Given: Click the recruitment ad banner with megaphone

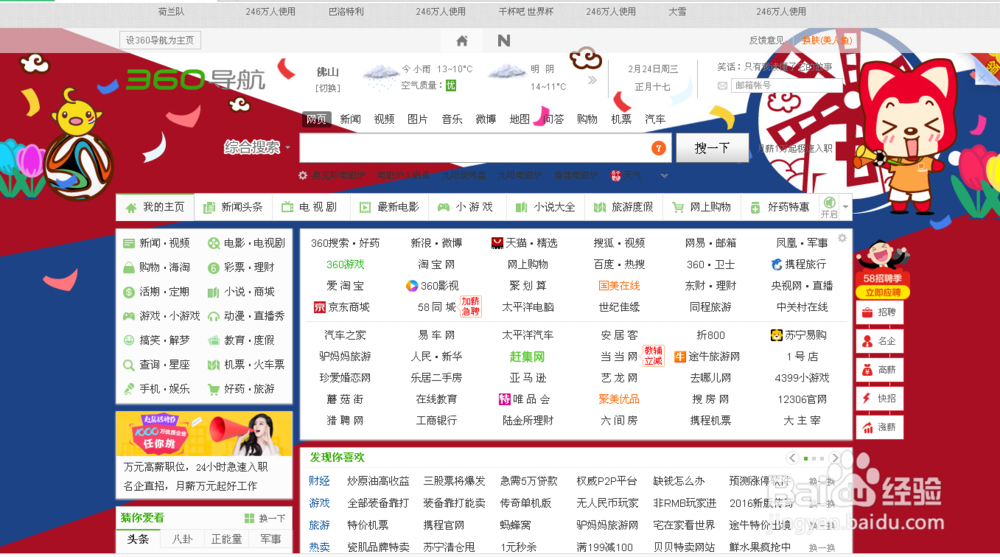Looking at the screenshot, I should (x=204, y=434).
